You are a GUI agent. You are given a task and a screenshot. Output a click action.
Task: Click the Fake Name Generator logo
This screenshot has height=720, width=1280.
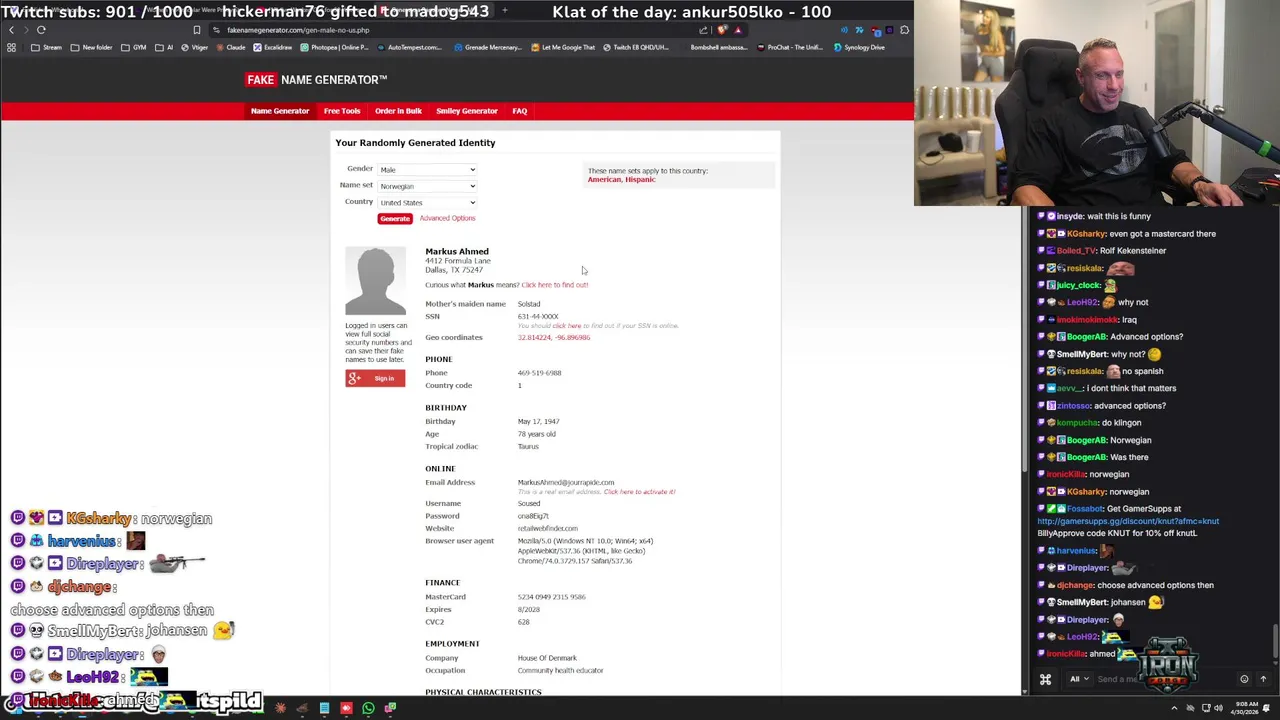pyautogui.click(x=316, y=80)
